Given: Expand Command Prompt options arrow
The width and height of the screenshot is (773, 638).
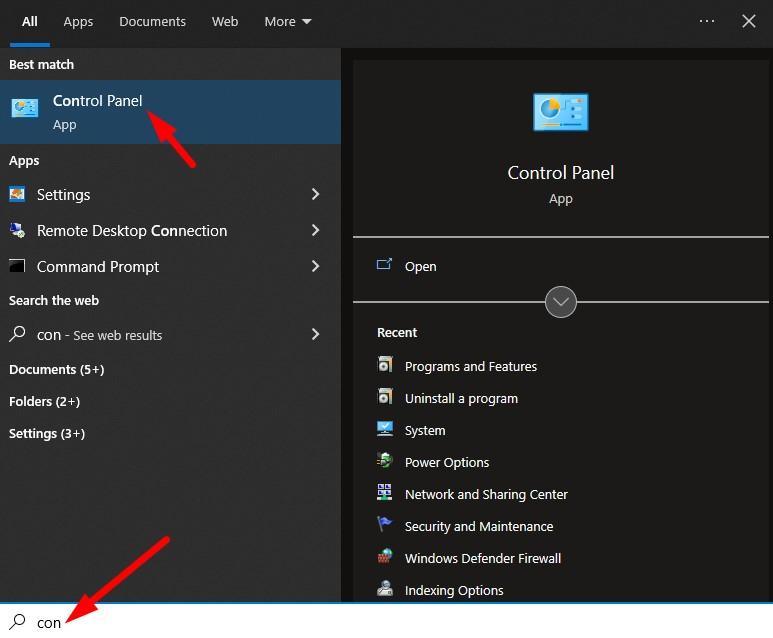Looking at the screenshot, I should click(x=316, y=266).
